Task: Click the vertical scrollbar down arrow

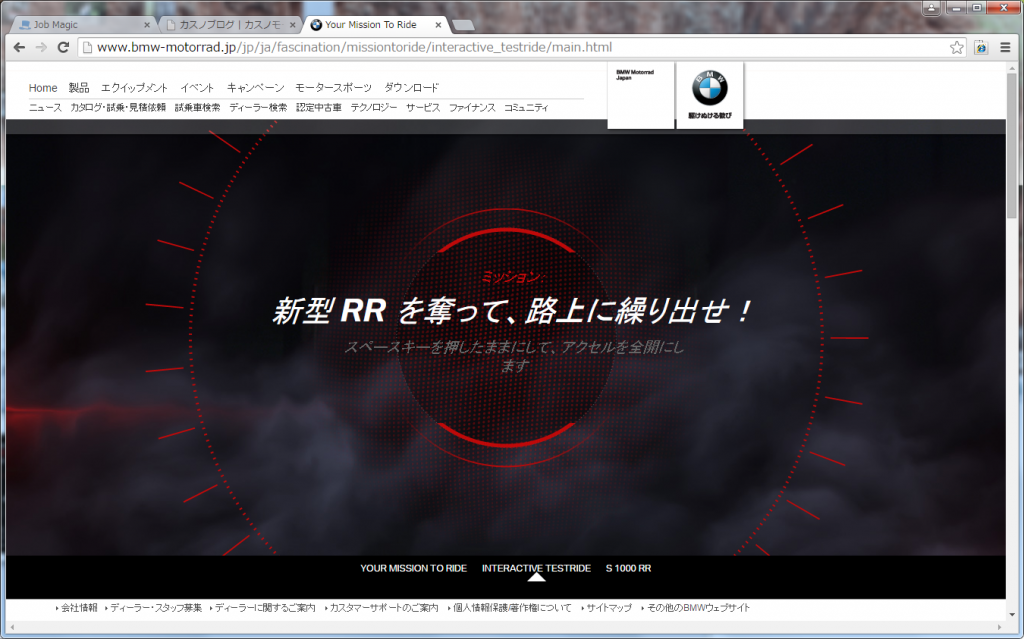Action: [x=1012, y=615]
